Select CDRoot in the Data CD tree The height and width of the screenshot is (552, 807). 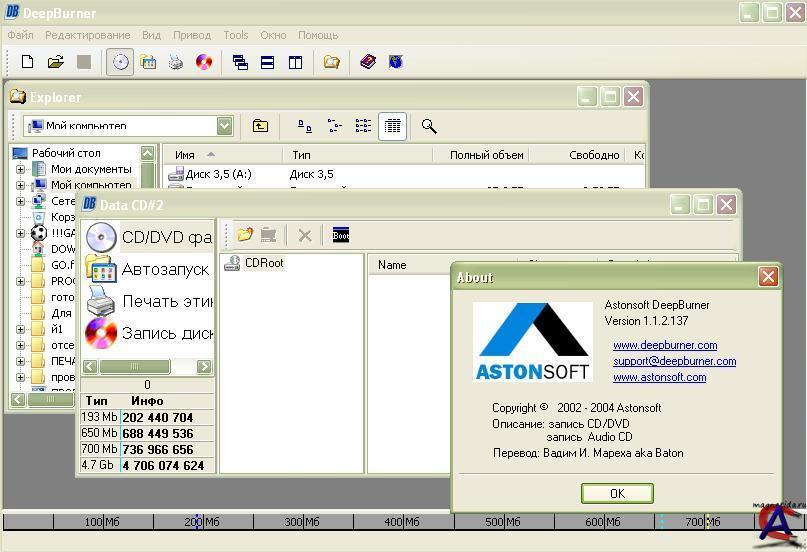pos(264,263)
